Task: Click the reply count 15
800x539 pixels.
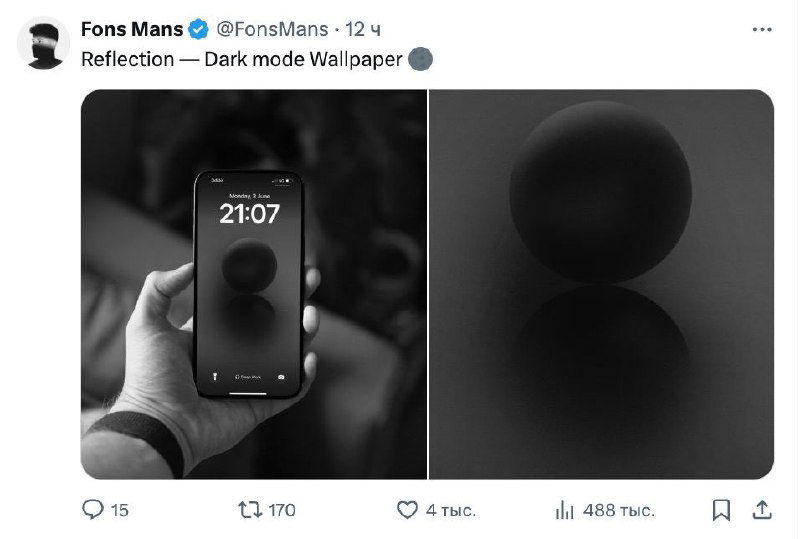Action: pos(120,510)
